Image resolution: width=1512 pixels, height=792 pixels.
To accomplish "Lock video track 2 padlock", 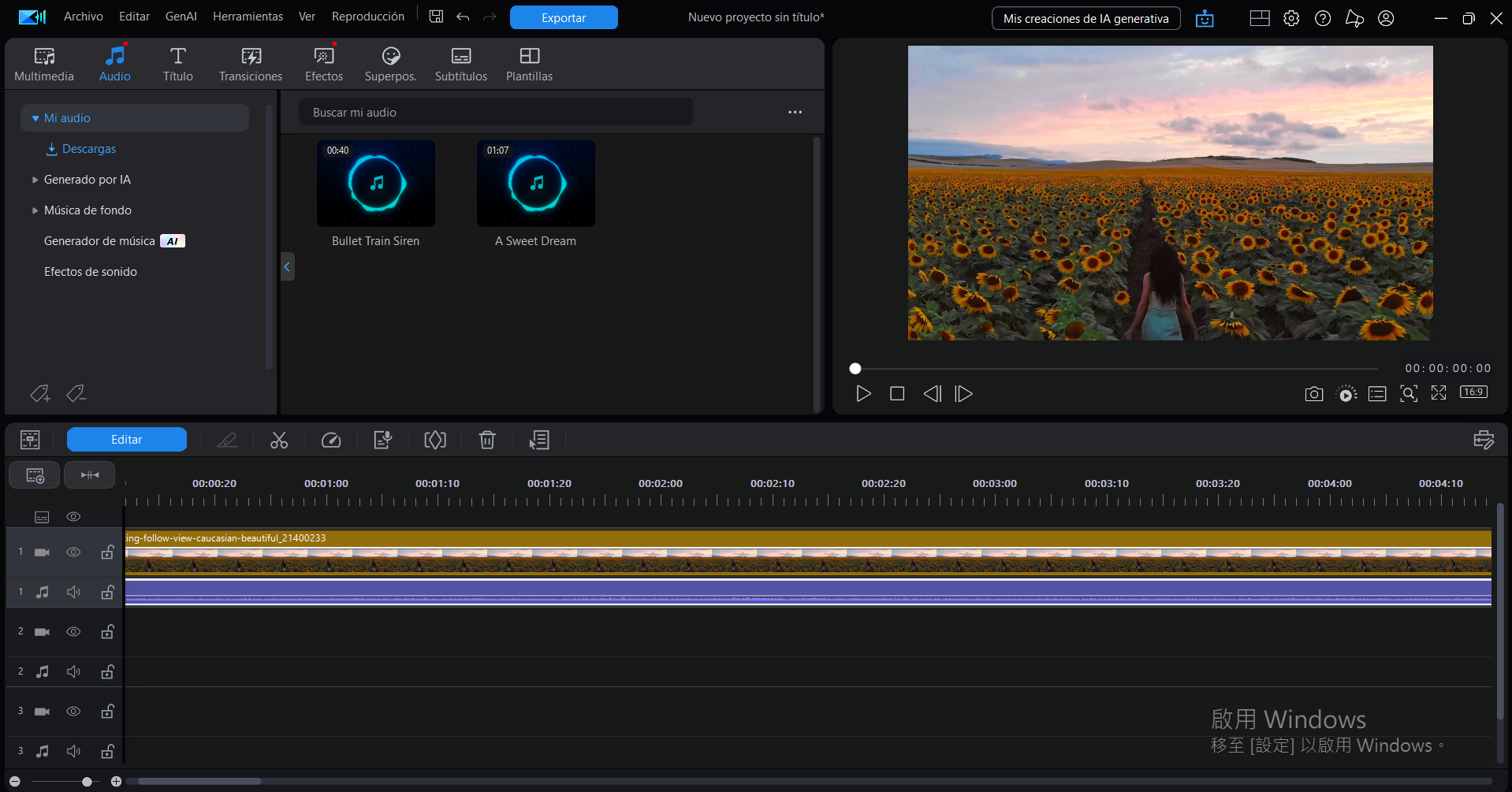I will tap(107, 631).
